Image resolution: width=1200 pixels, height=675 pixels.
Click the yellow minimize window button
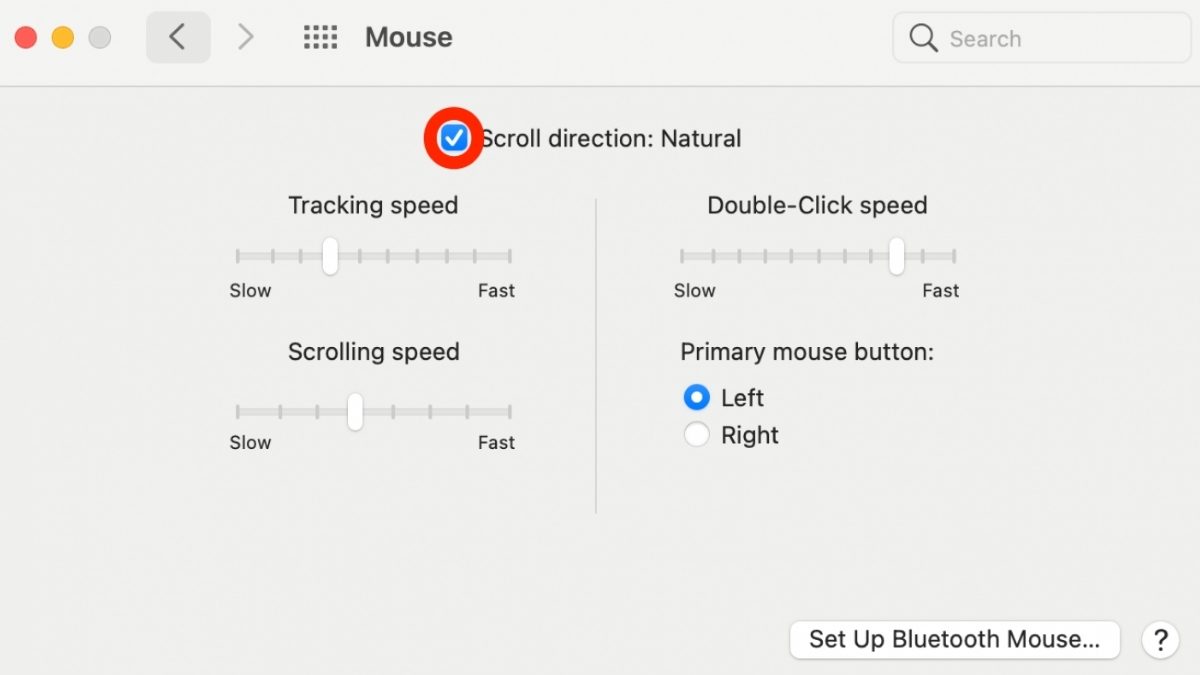click(x=63, y=38)
